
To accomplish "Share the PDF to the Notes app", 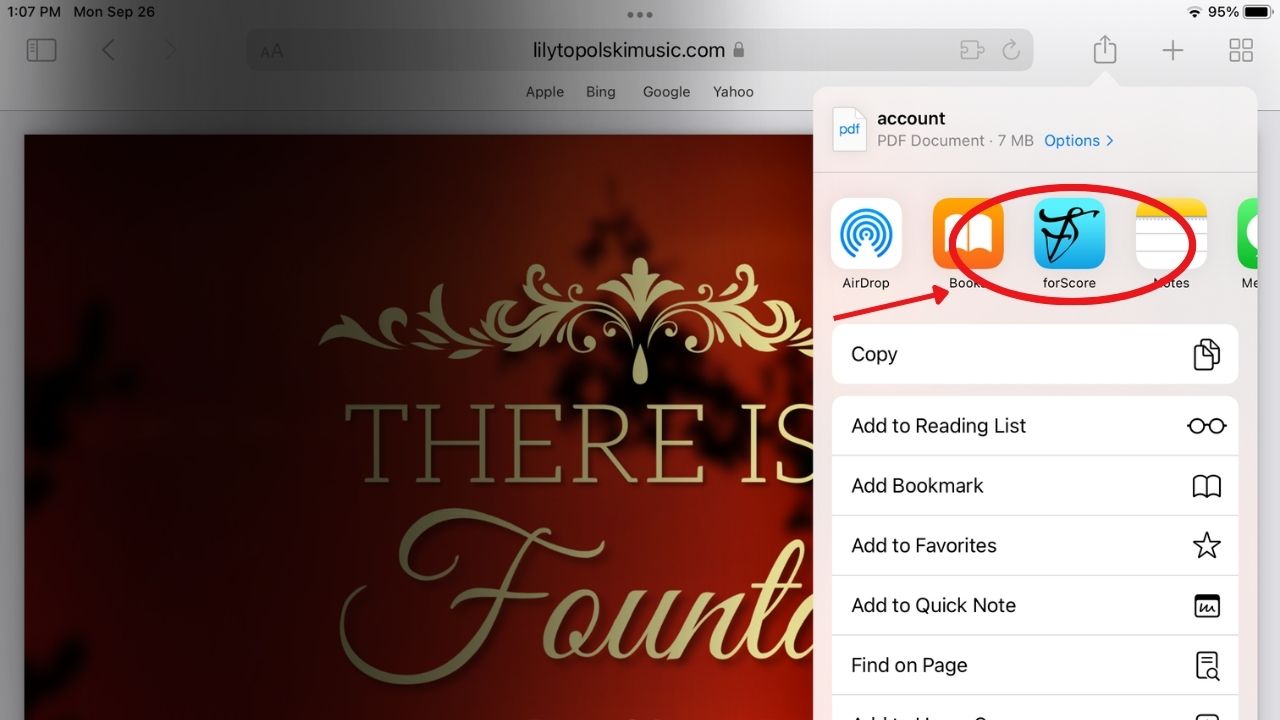I will [x=1171, y=234].
